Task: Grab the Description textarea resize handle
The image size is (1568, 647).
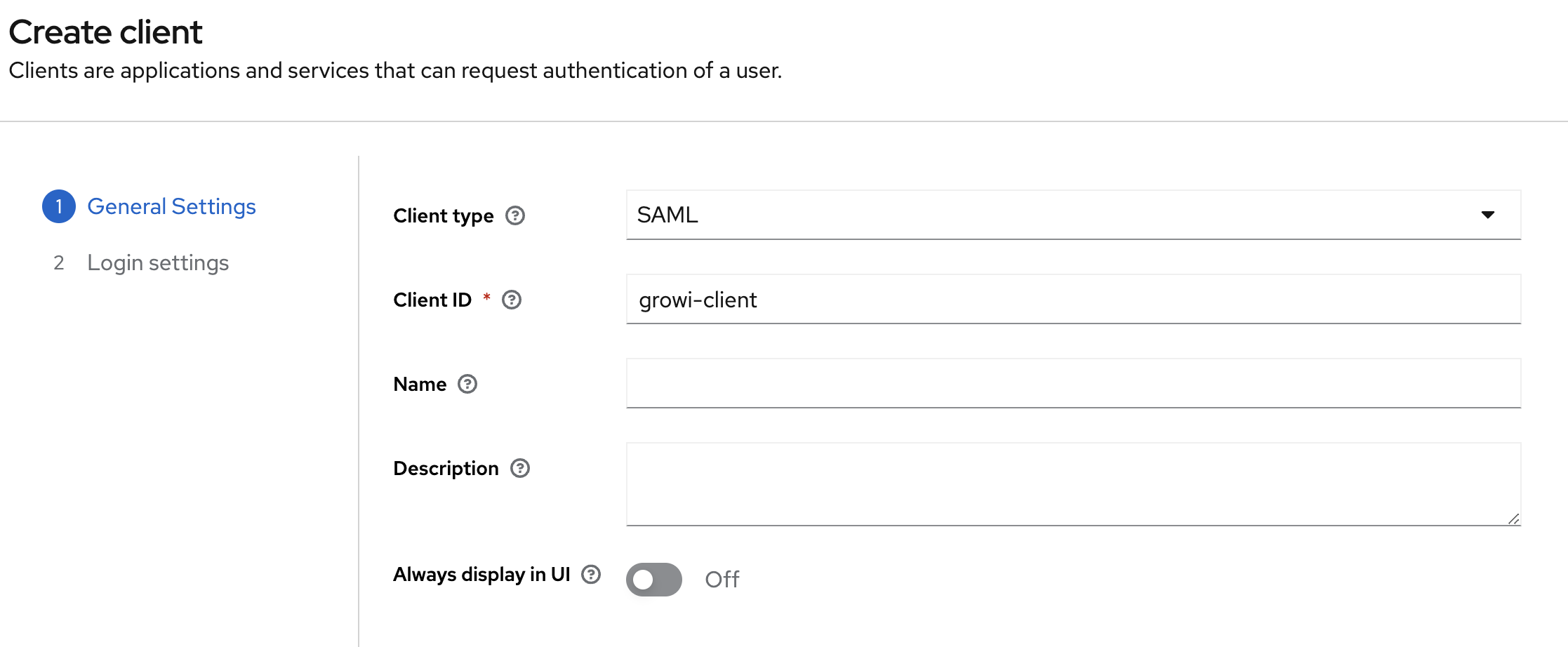Action: 1513,519
